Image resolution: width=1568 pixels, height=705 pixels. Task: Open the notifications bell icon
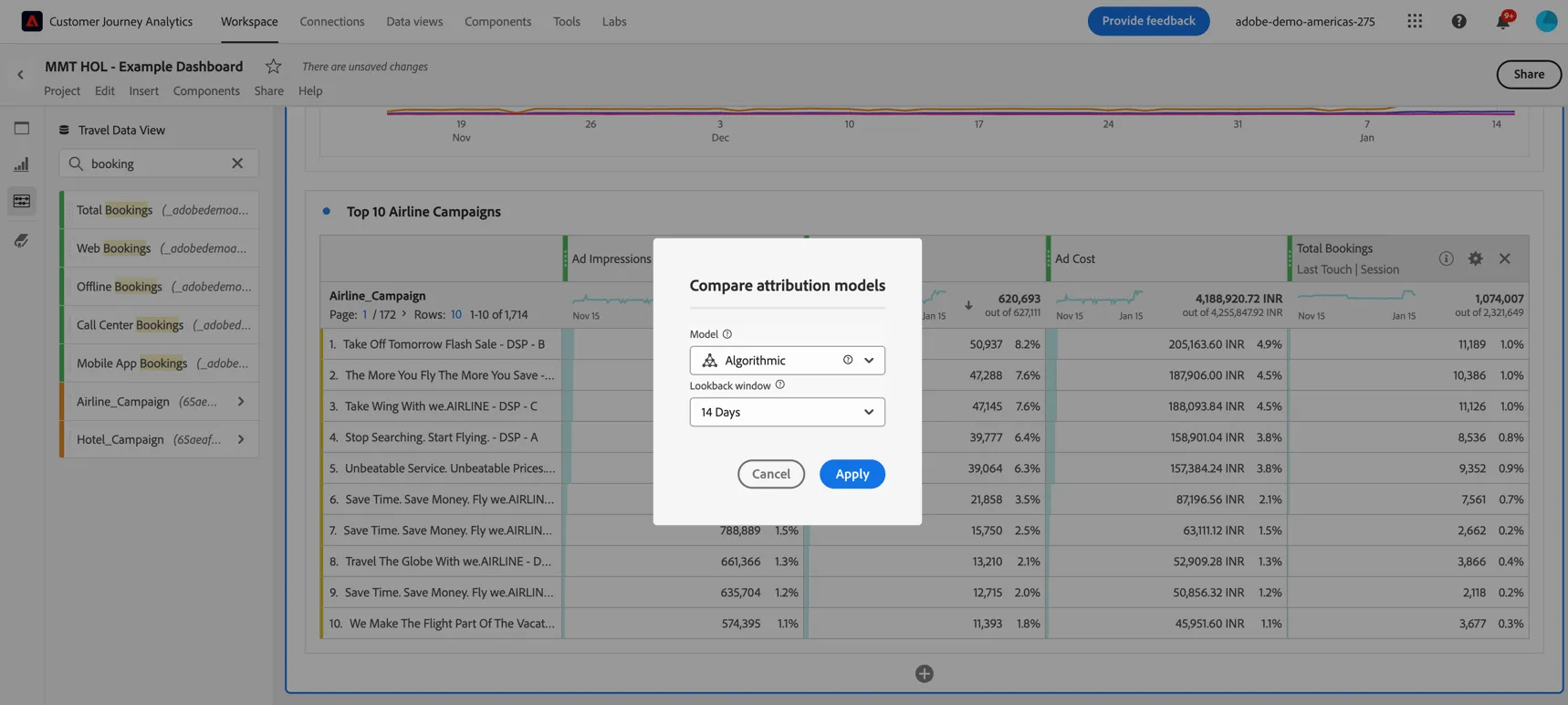point(1502,21)
